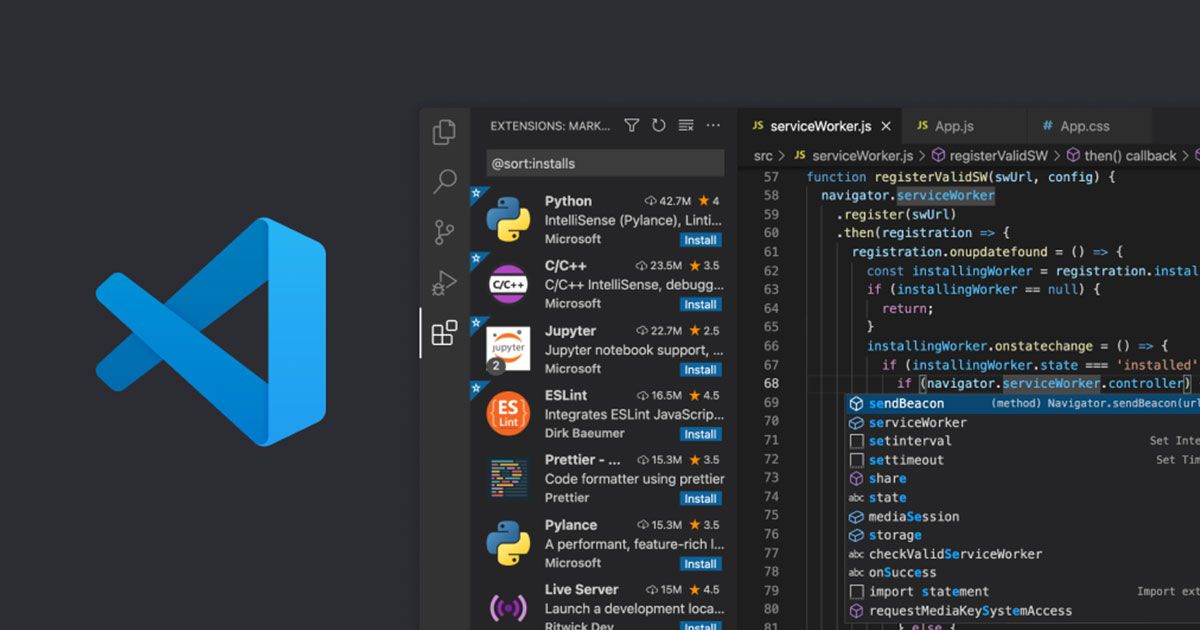Image resolution: width=1200 pixels, height=630 pixels.
Task: Install the Prettier extension
Action: point(700,498)
